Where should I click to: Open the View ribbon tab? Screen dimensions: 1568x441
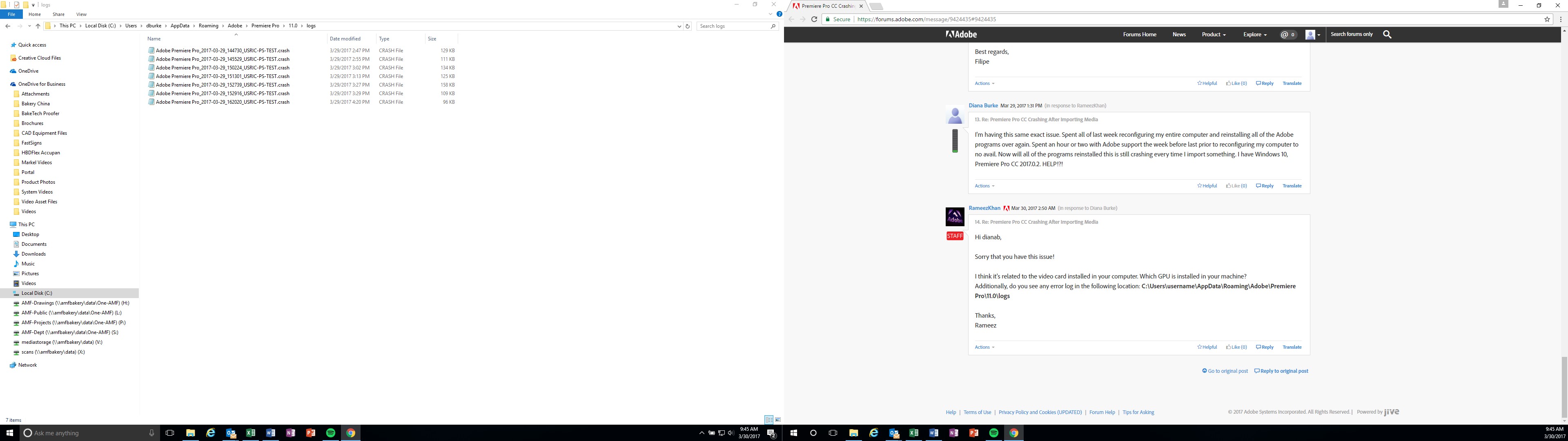coord(81,14)
